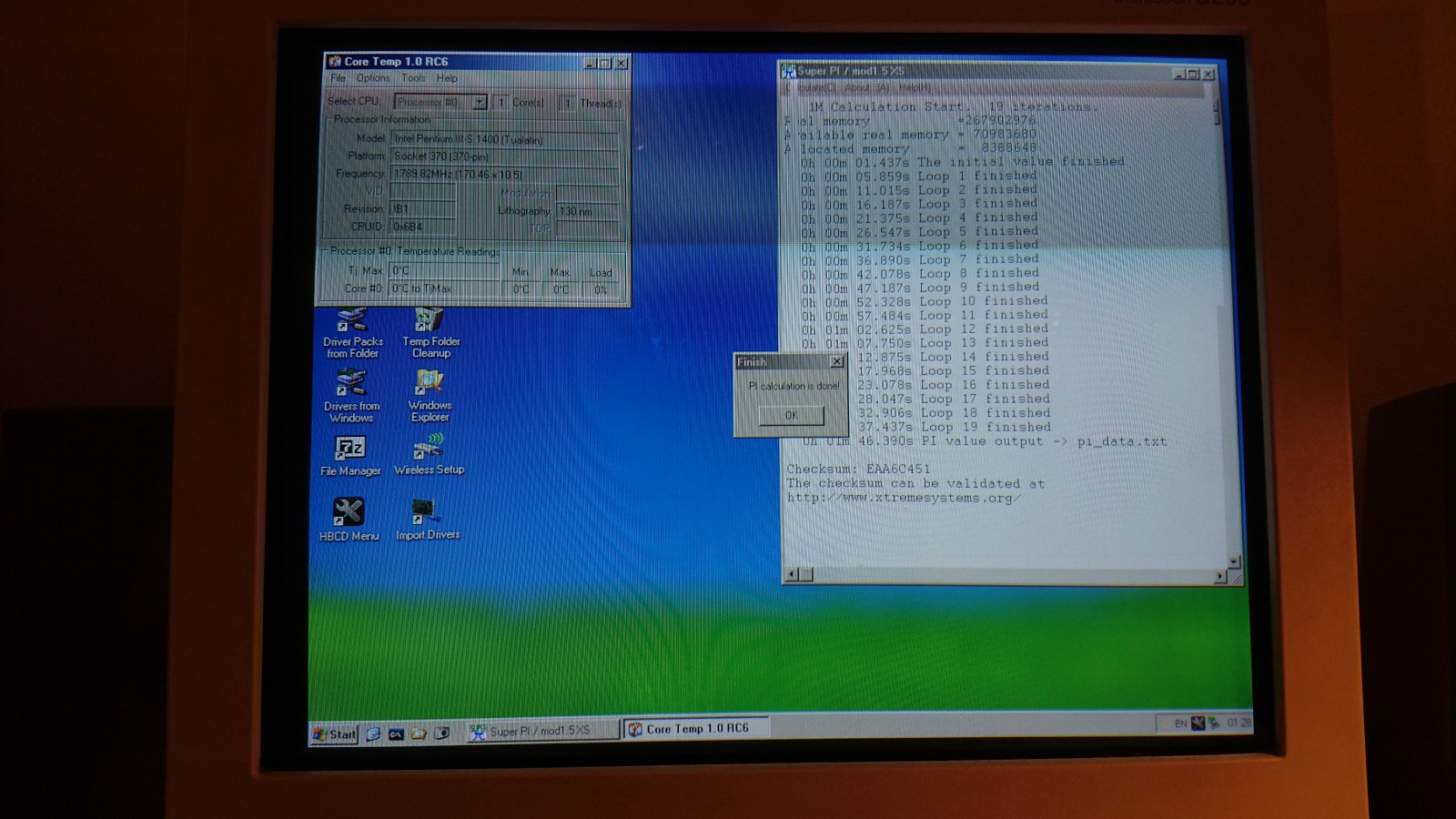
Task: Click the EN language indicator in the tray
Action: coord(1180,723)
